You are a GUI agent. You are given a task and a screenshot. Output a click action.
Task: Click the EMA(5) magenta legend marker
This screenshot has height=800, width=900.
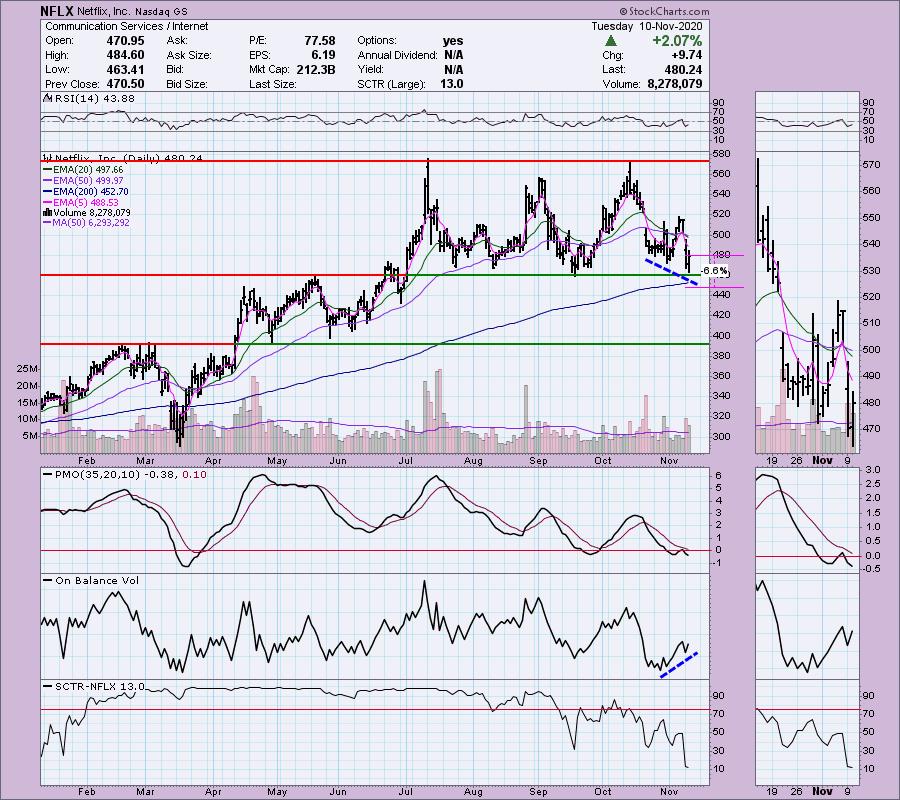(x=47, y=203)
